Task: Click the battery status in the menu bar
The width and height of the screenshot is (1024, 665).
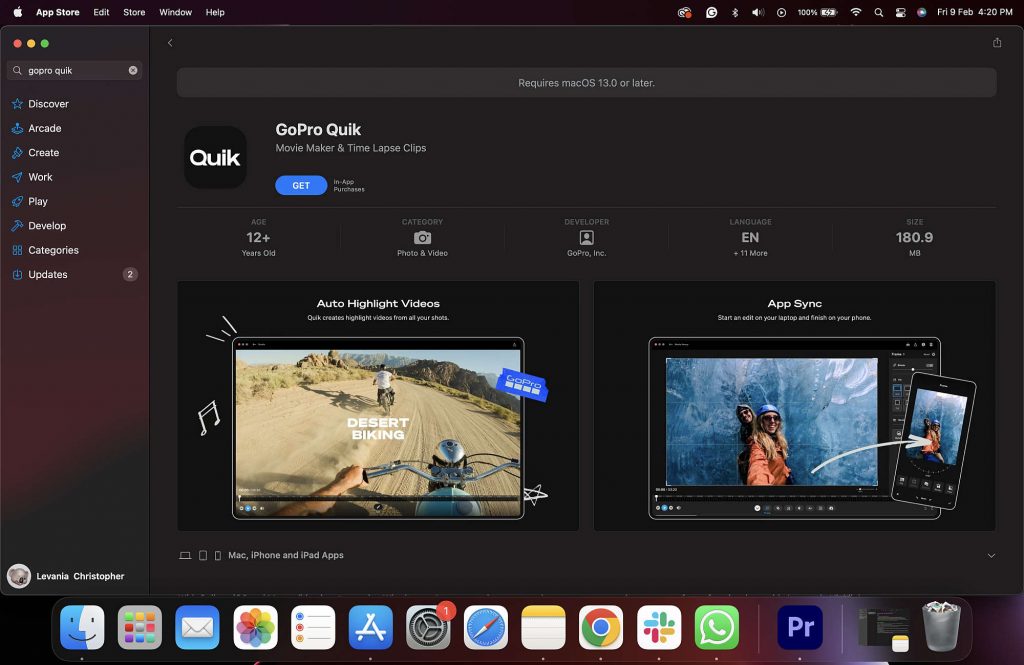Action: 818,12
